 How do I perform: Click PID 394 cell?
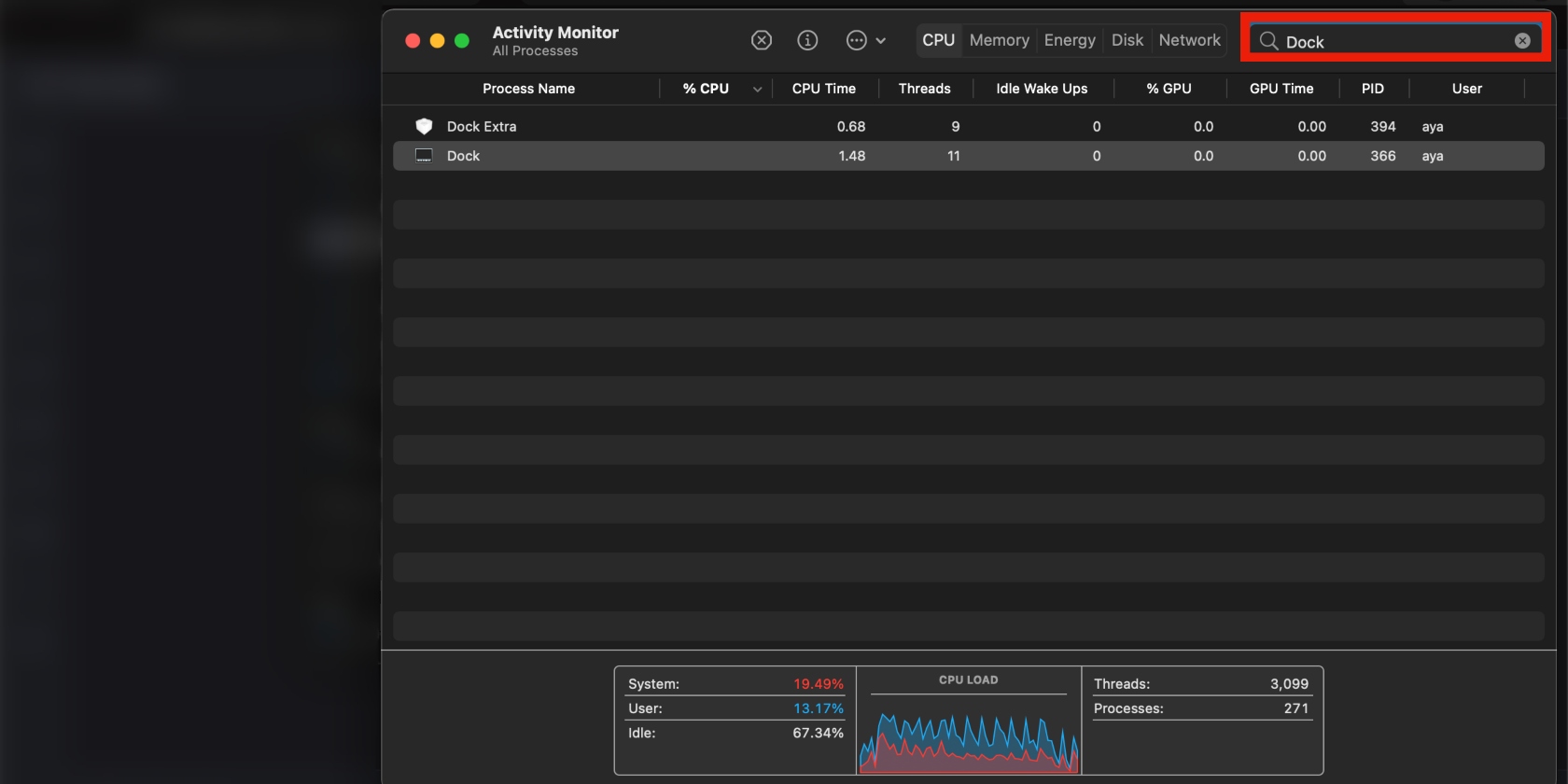1382,126
